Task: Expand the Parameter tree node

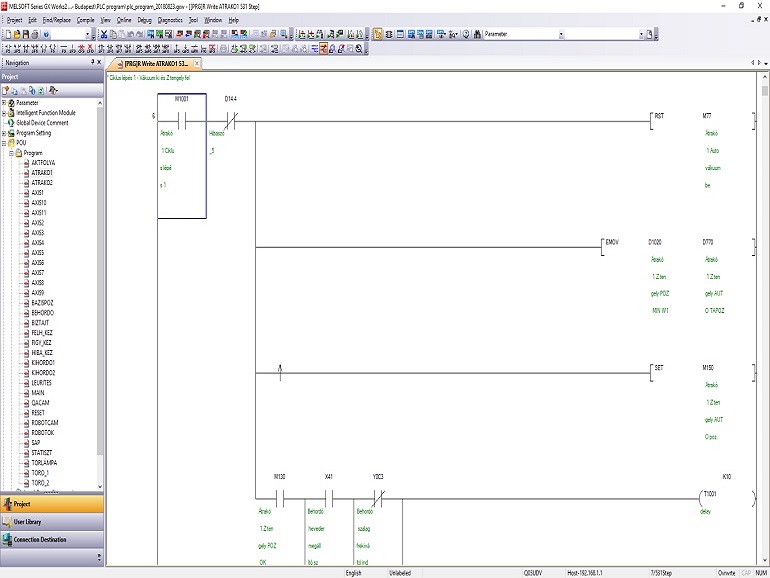Action: click(x=4, y=103)
